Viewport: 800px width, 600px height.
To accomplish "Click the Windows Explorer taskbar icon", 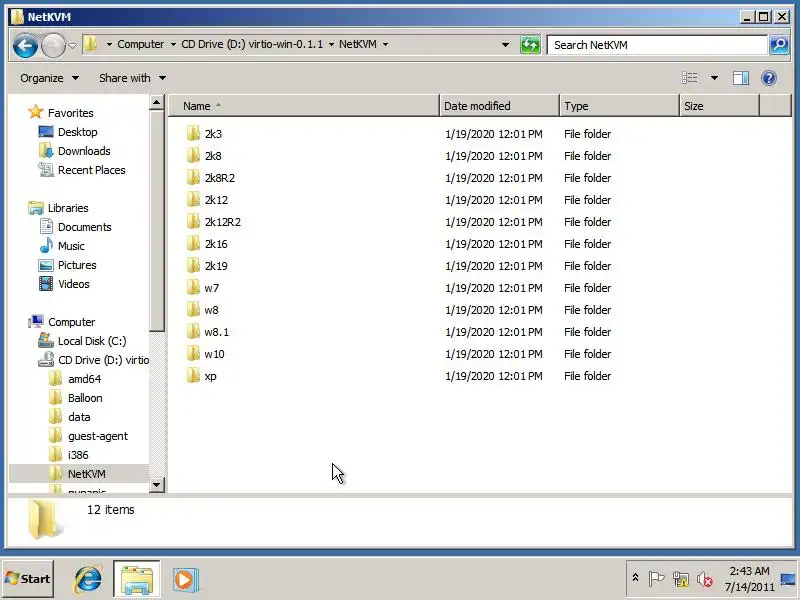I will [x=137, y=579].
